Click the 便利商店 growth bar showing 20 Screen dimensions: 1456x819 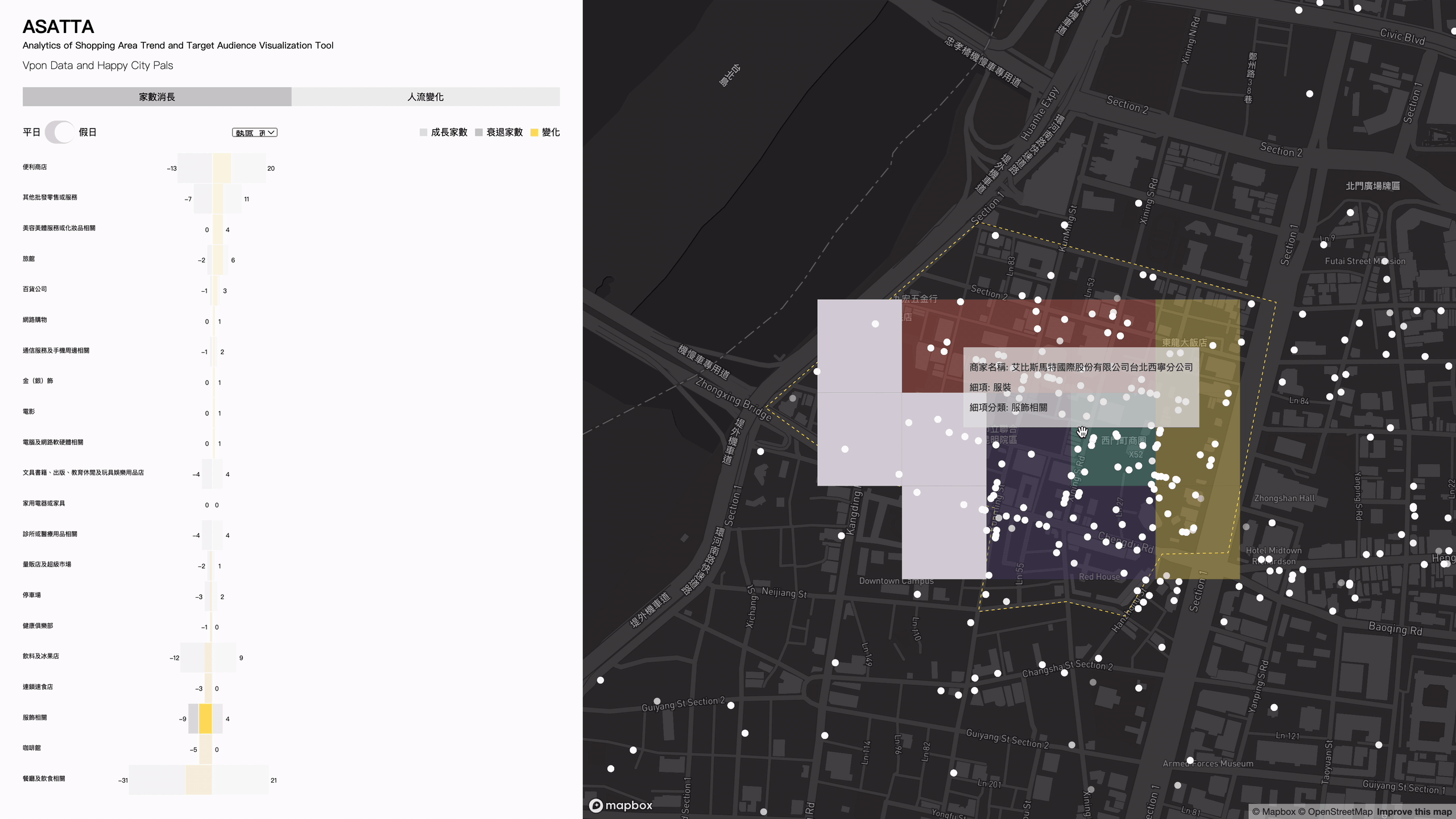point(248,168)
